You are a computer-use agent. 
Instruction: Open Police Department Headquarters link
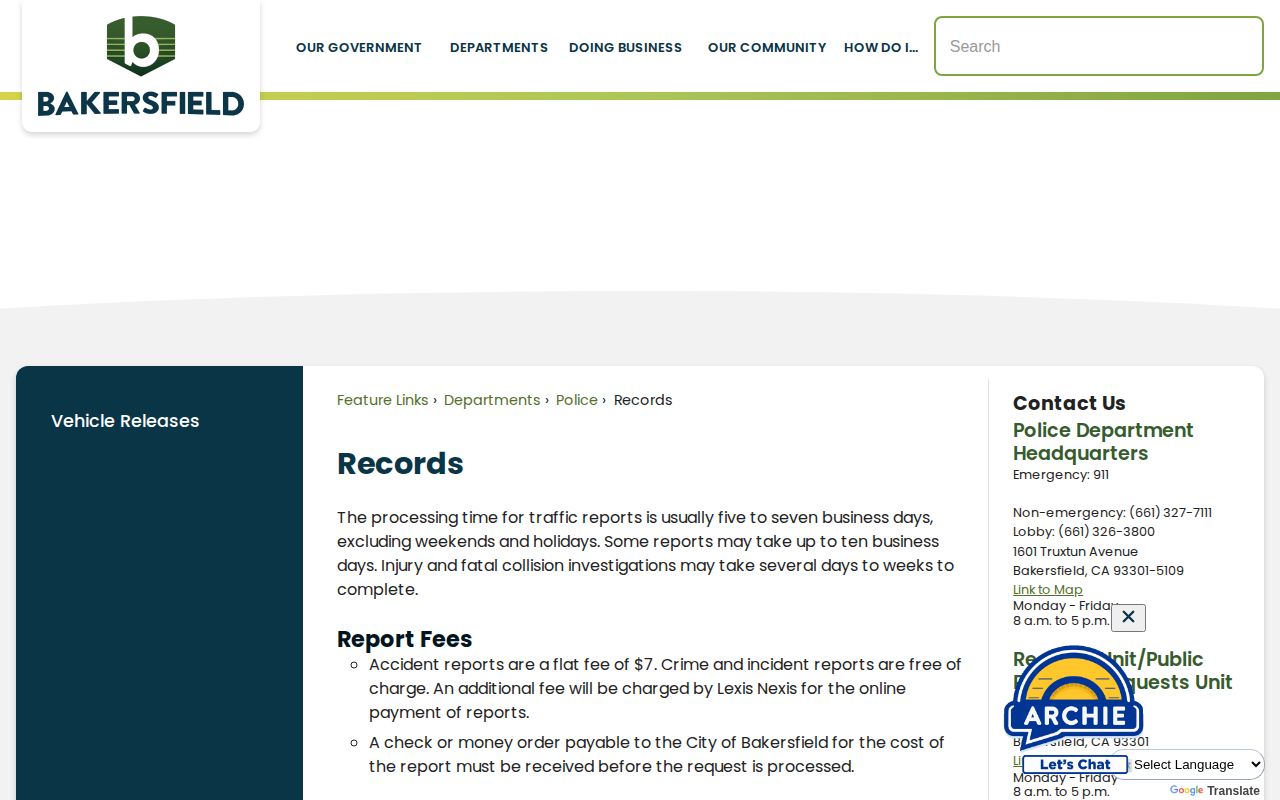1103,441
